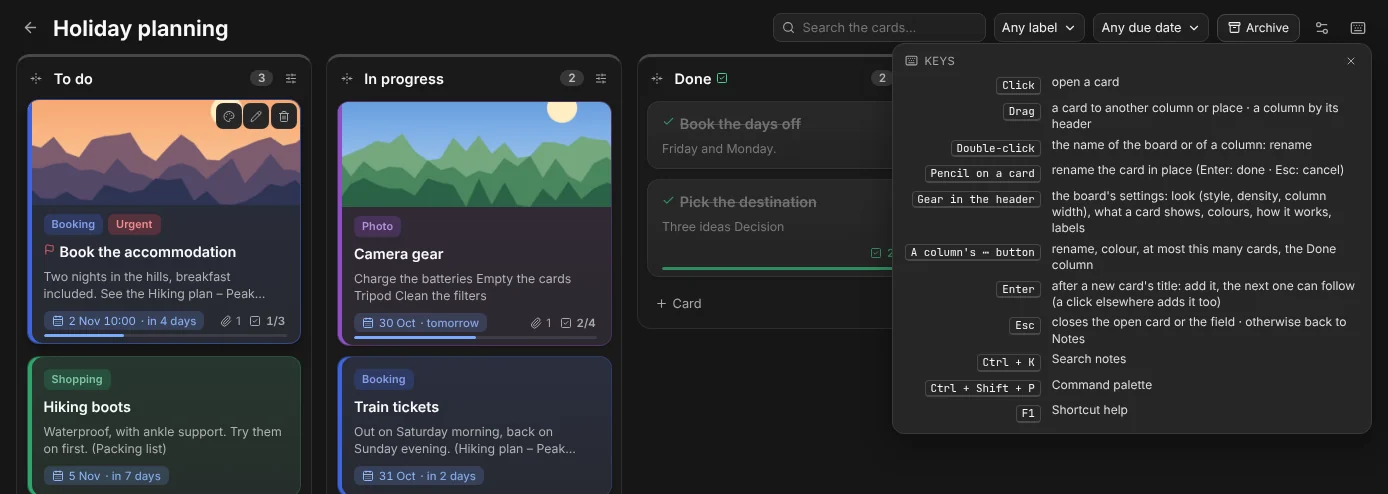Screen dimensions: 1388x494
Task: Expand the Any due date filter dropdown
Action: click(1150, 28)
